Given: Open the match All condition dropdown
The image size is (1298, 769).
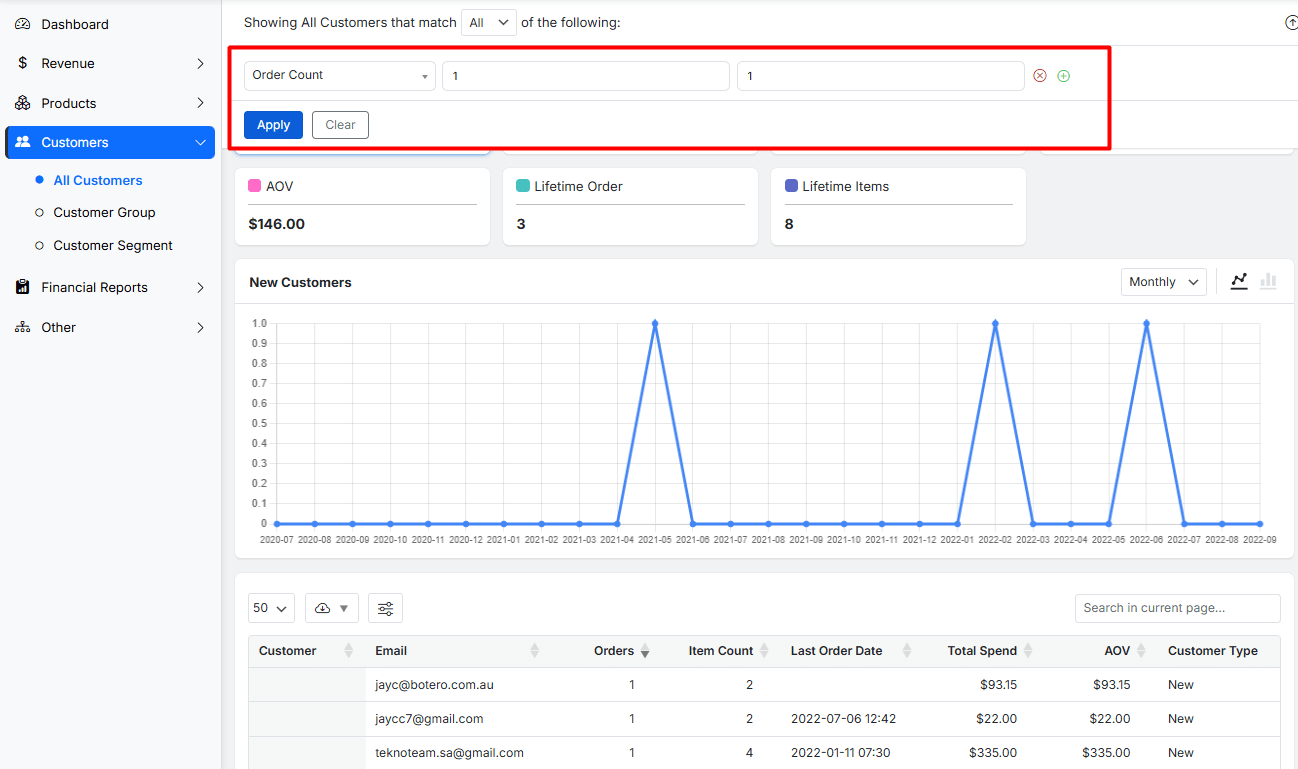Looking at the screenshot, I should pyautogui.click(x=489, y=23).
